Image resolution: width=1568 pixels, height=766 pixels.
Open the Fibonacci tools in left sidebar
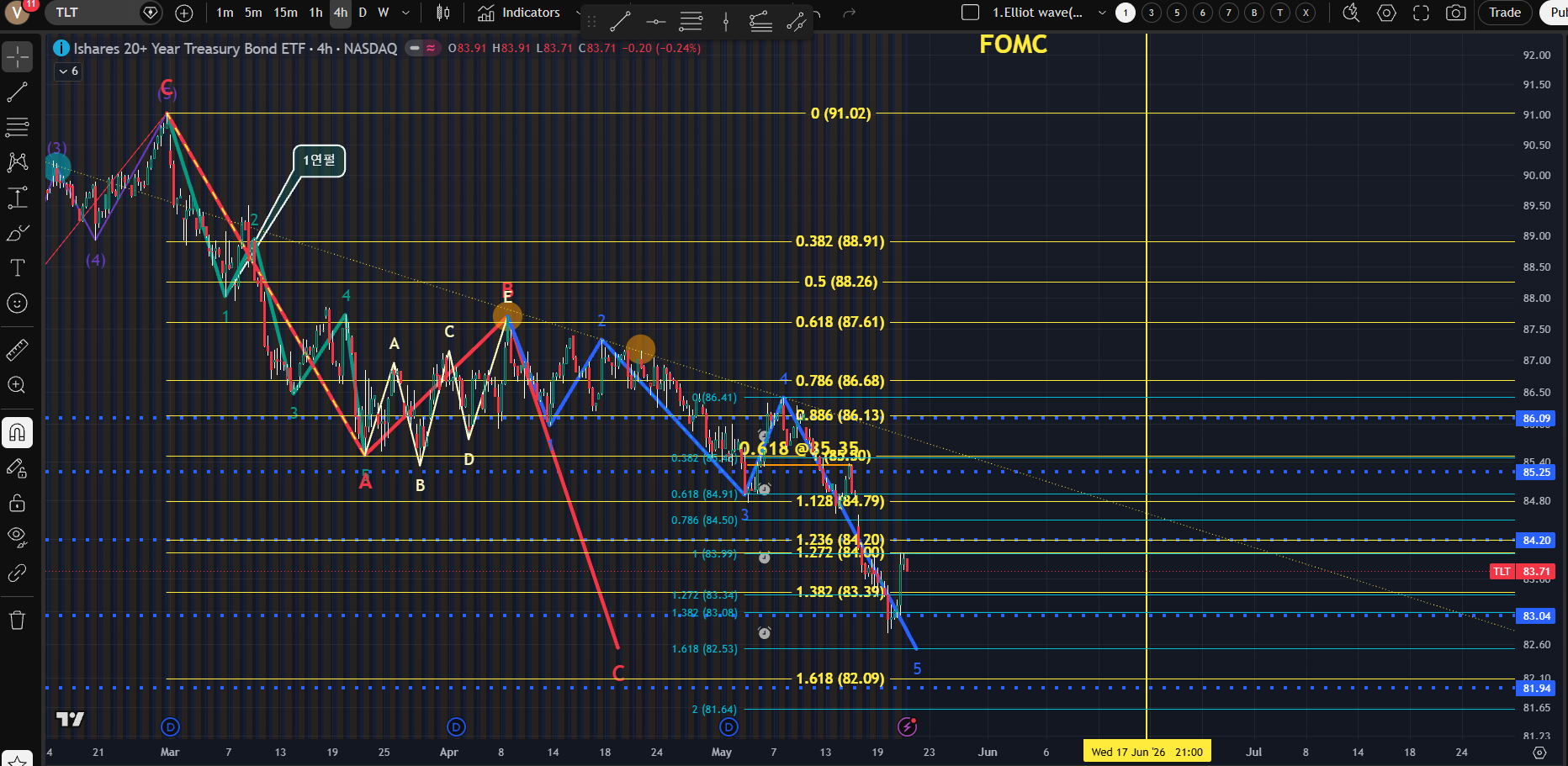tap(18, 127)
